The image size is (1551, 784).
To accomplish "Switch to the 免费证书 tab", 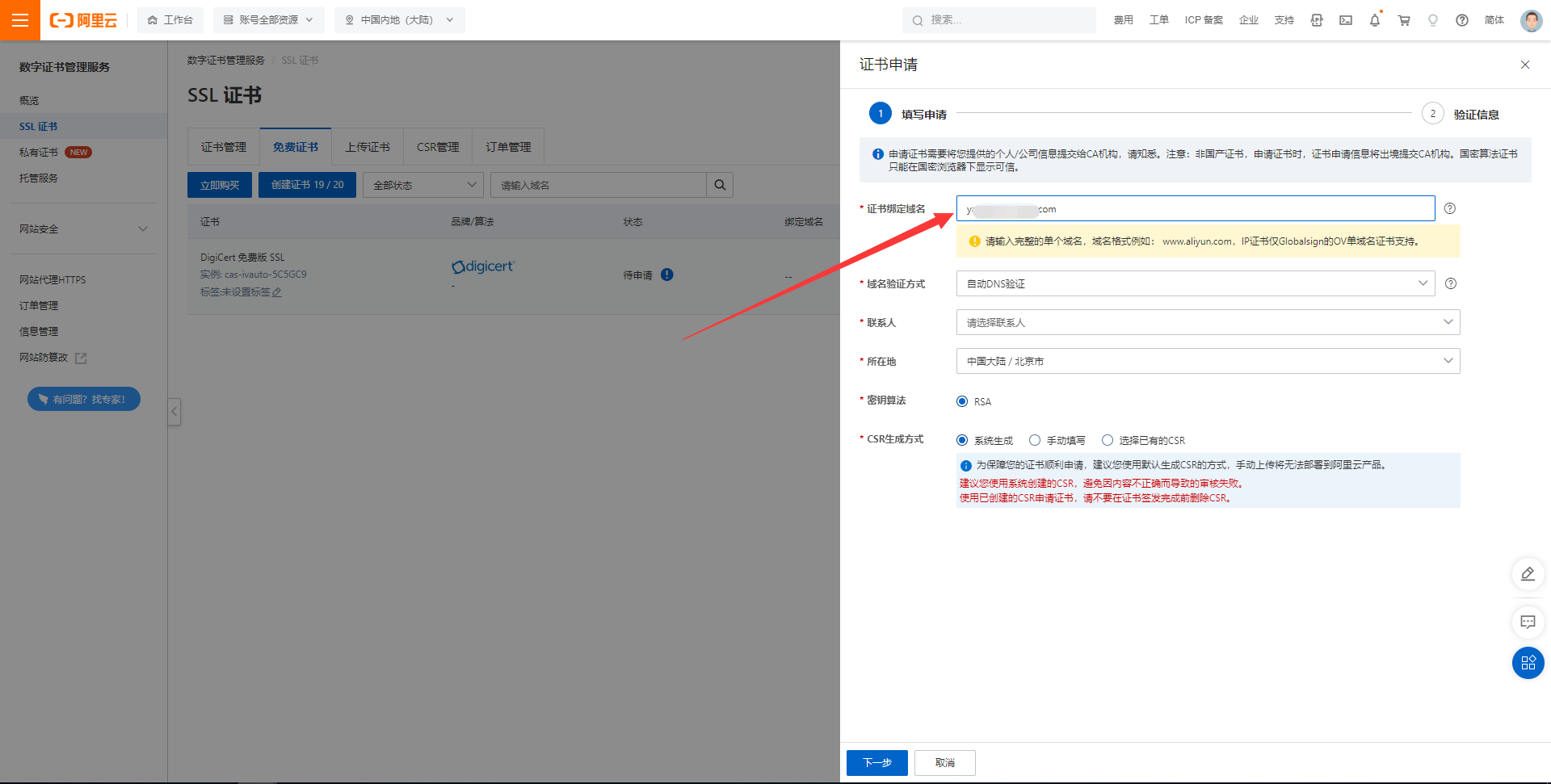I will click(296, 147).
